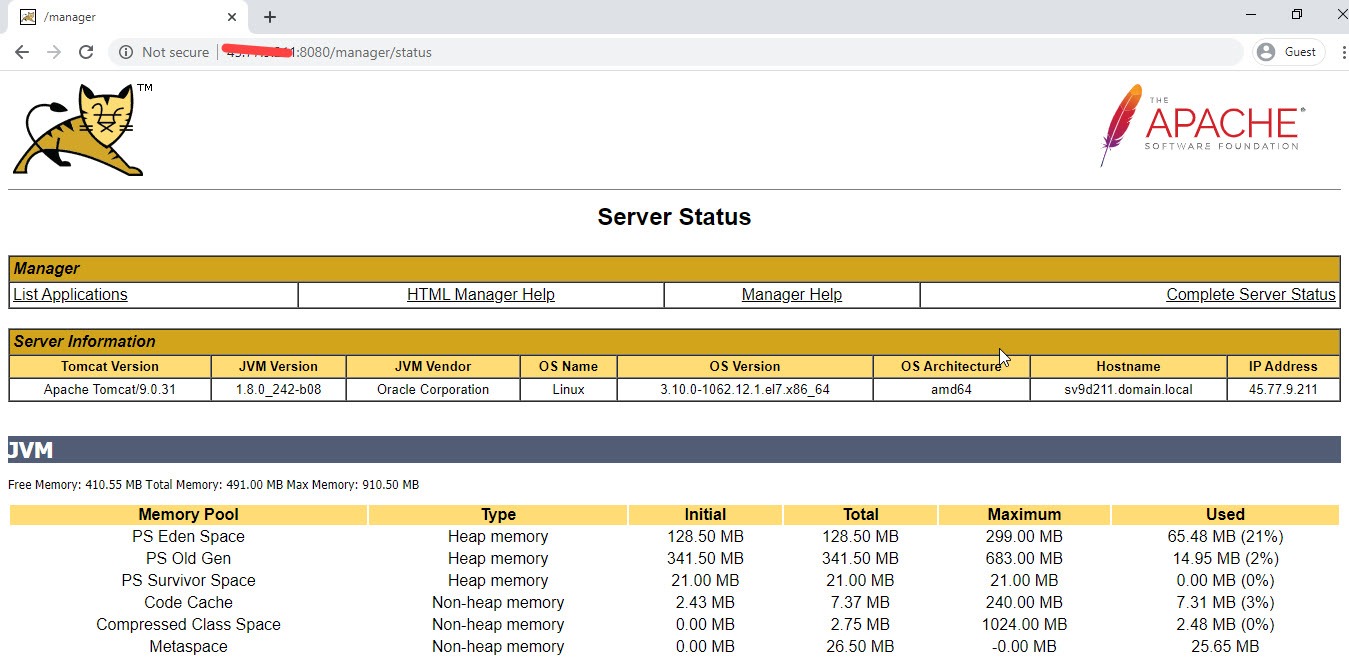Open a new tab with plus icon
Screen dimensions: 1349x660
pos(270,17)
